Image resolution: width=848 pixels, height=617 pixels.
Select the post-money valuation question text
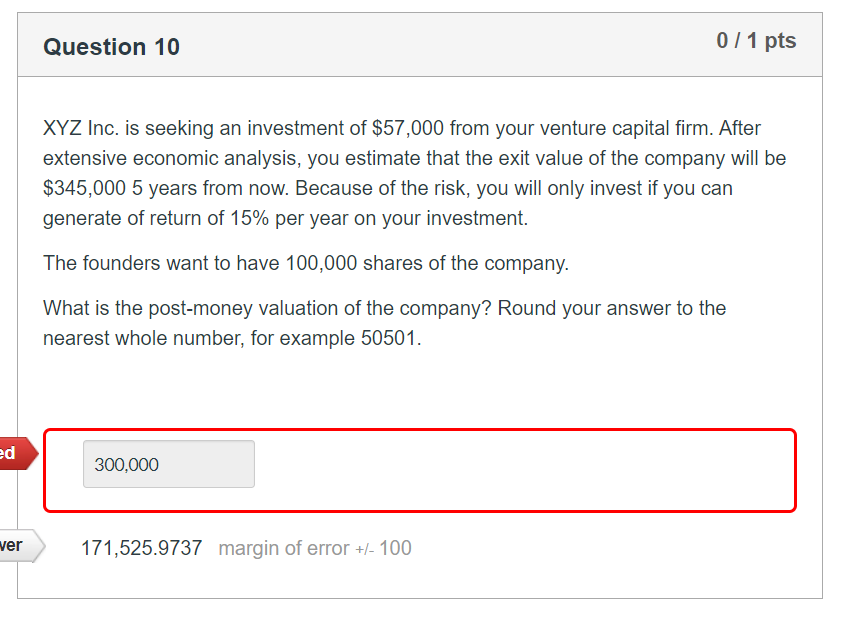384,322
